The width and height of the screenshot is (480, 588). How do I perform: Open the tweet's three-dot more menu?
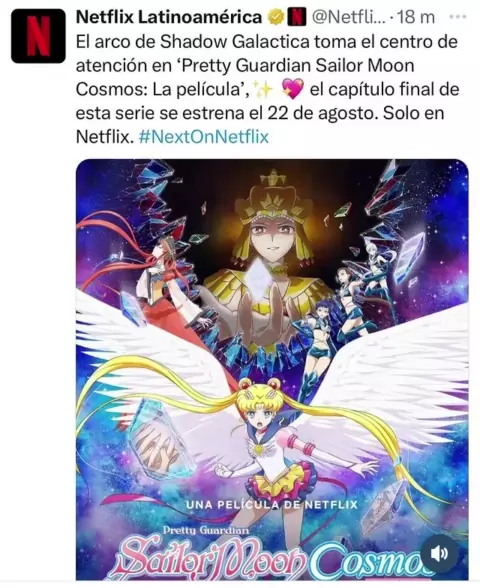click(457, 17)
